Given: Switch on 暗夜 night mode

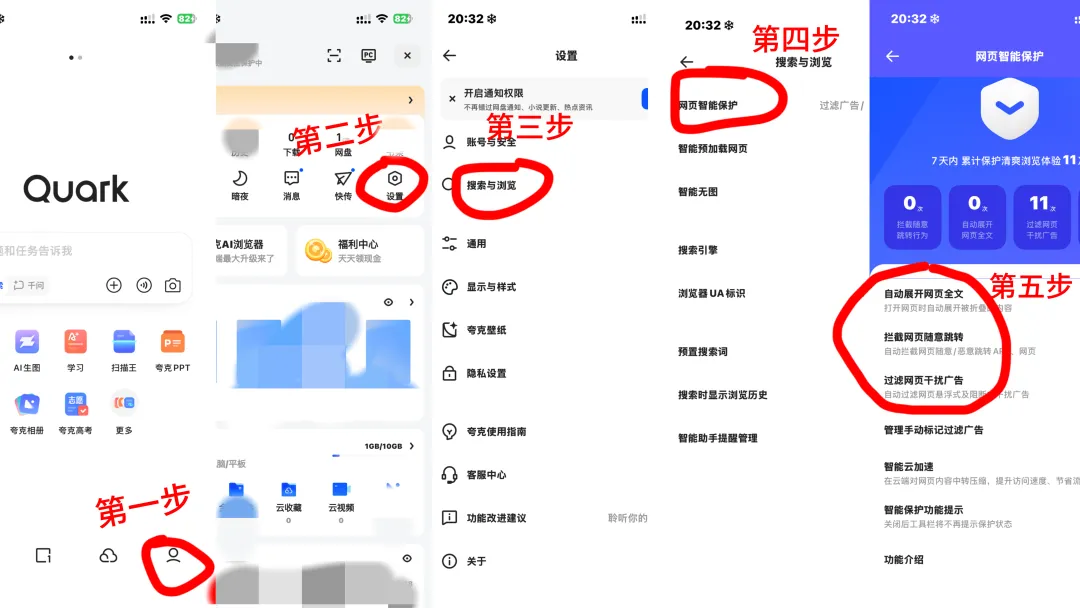Looking at the screenshot, I should (x=240, y=185).
